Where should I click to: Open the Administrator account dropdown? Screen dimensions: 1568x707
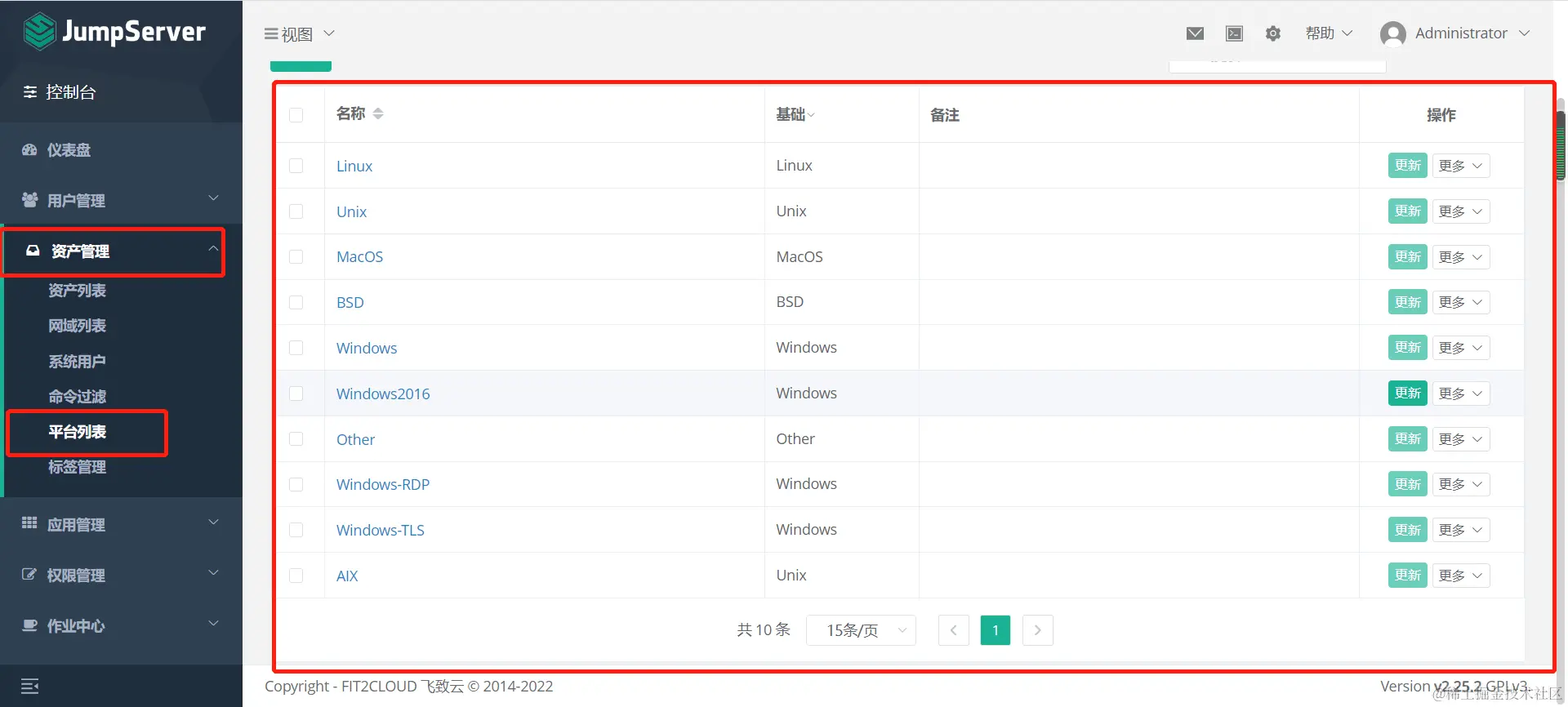[1472, 33]
